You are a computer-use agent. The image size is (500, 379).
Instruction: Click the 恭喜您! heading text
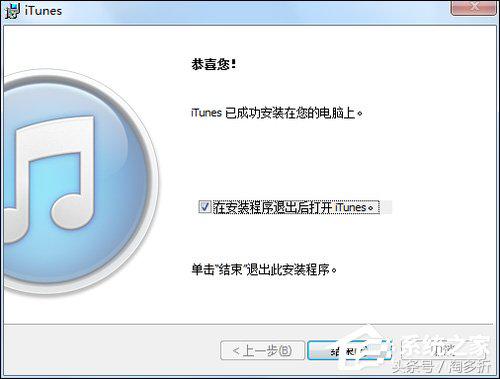tap(214, 64)
